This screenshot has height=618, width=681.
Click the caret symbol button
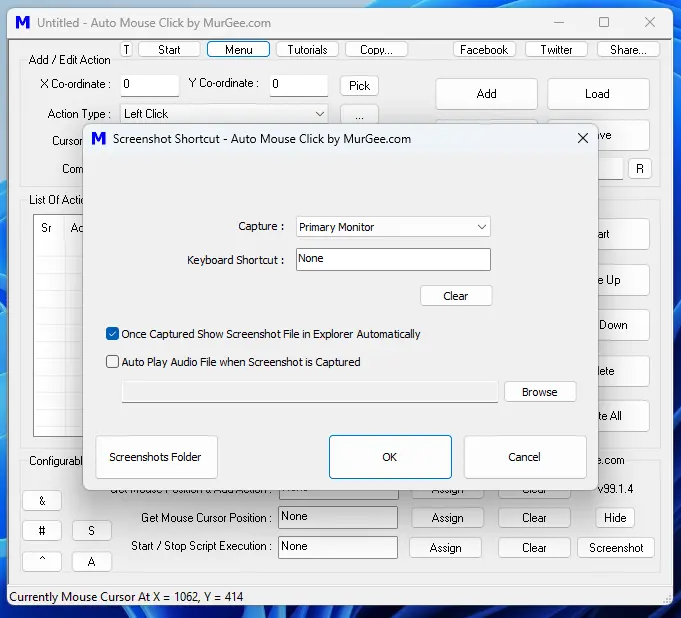(42, 561)
